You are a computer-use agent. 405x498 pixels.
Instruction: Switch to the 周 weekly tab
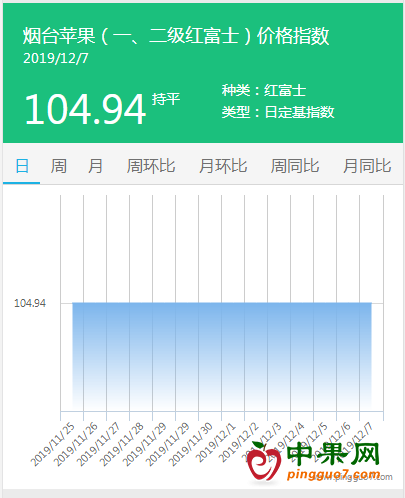click(x=59, y=166)
